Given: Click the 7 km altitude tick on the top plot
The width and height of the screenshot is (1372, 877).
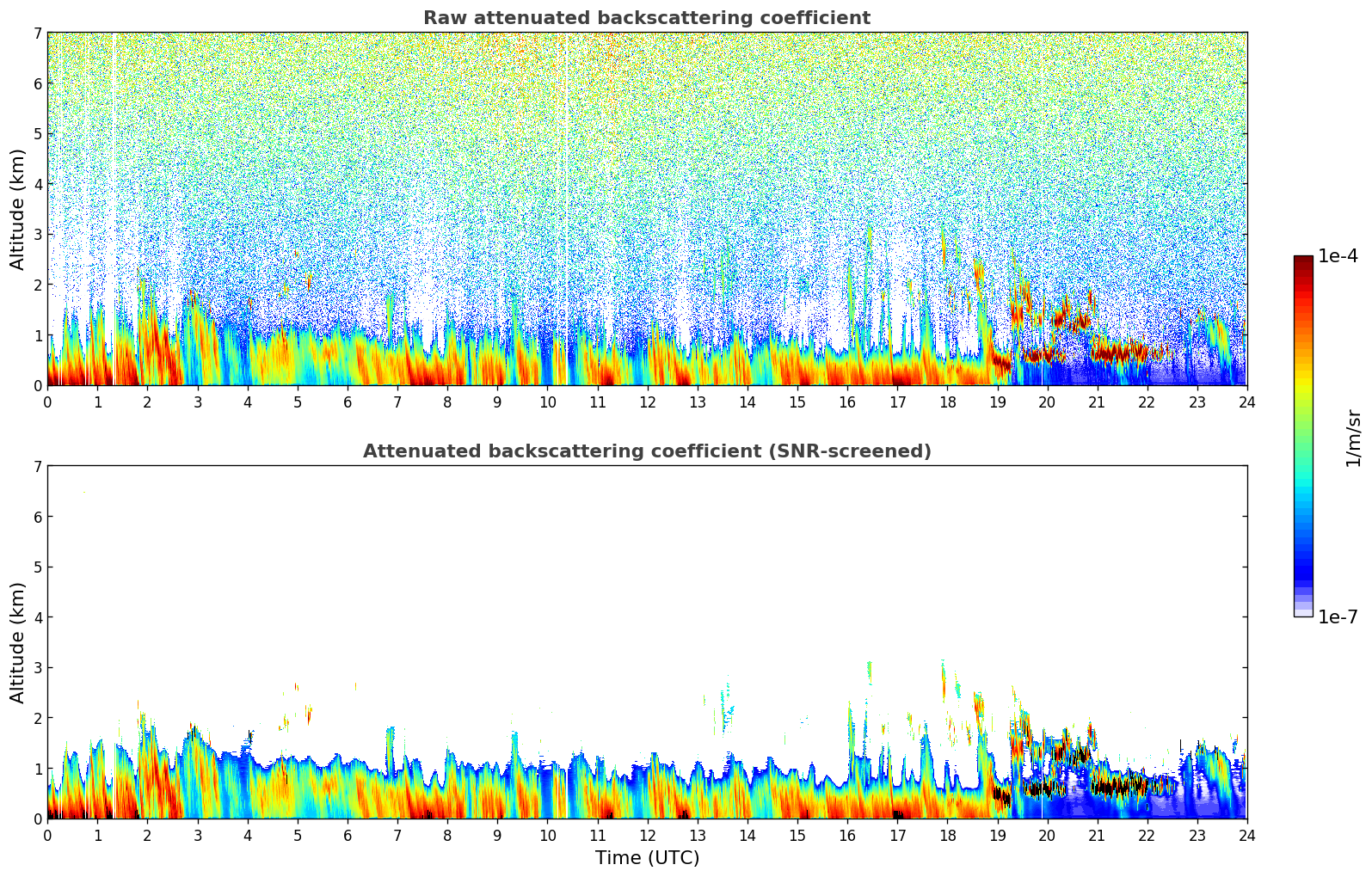Looking at the screenshot, I should (38, 33).
